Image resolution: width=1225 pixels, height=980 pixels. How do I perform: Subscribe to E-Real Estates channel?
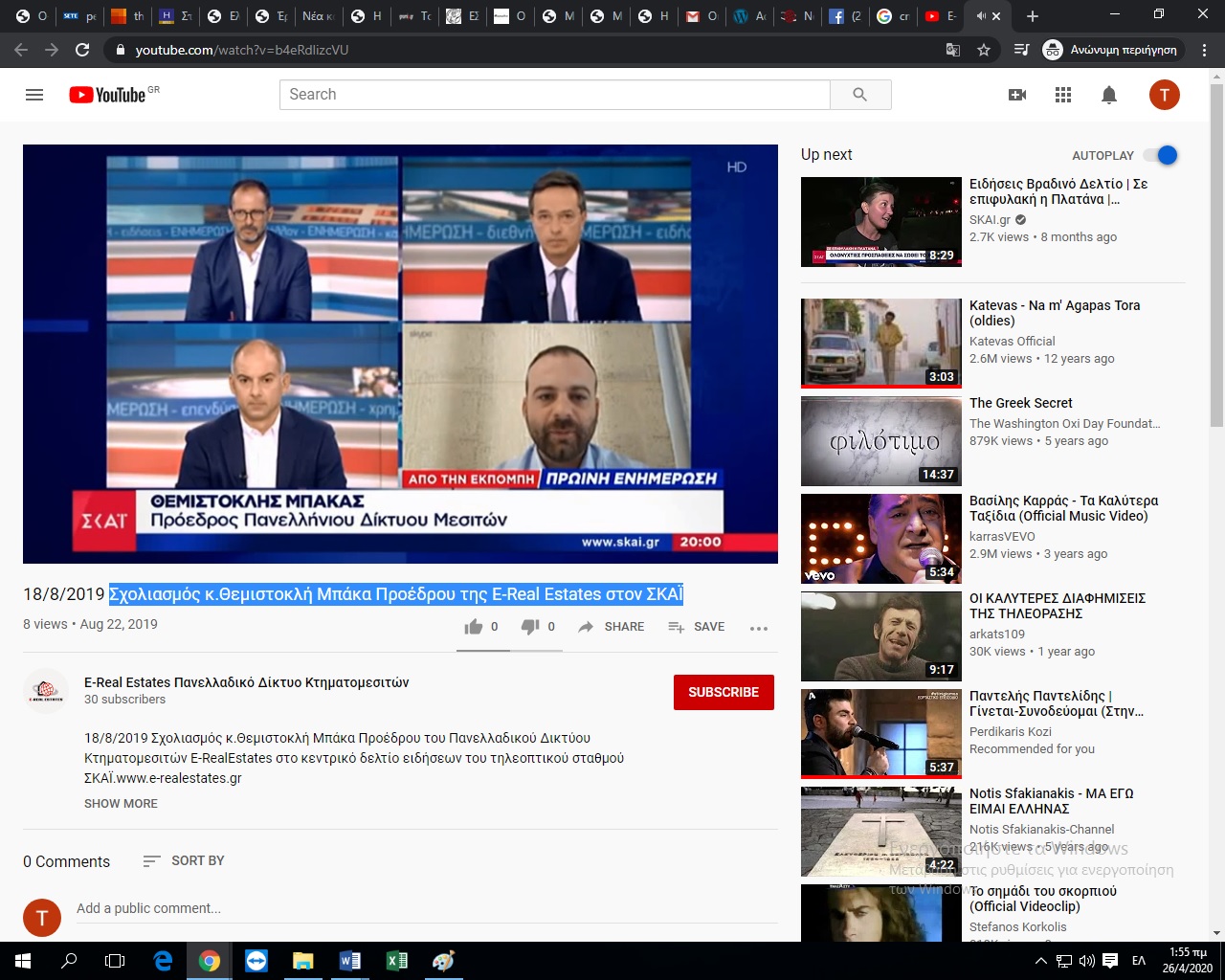(724, 692)
